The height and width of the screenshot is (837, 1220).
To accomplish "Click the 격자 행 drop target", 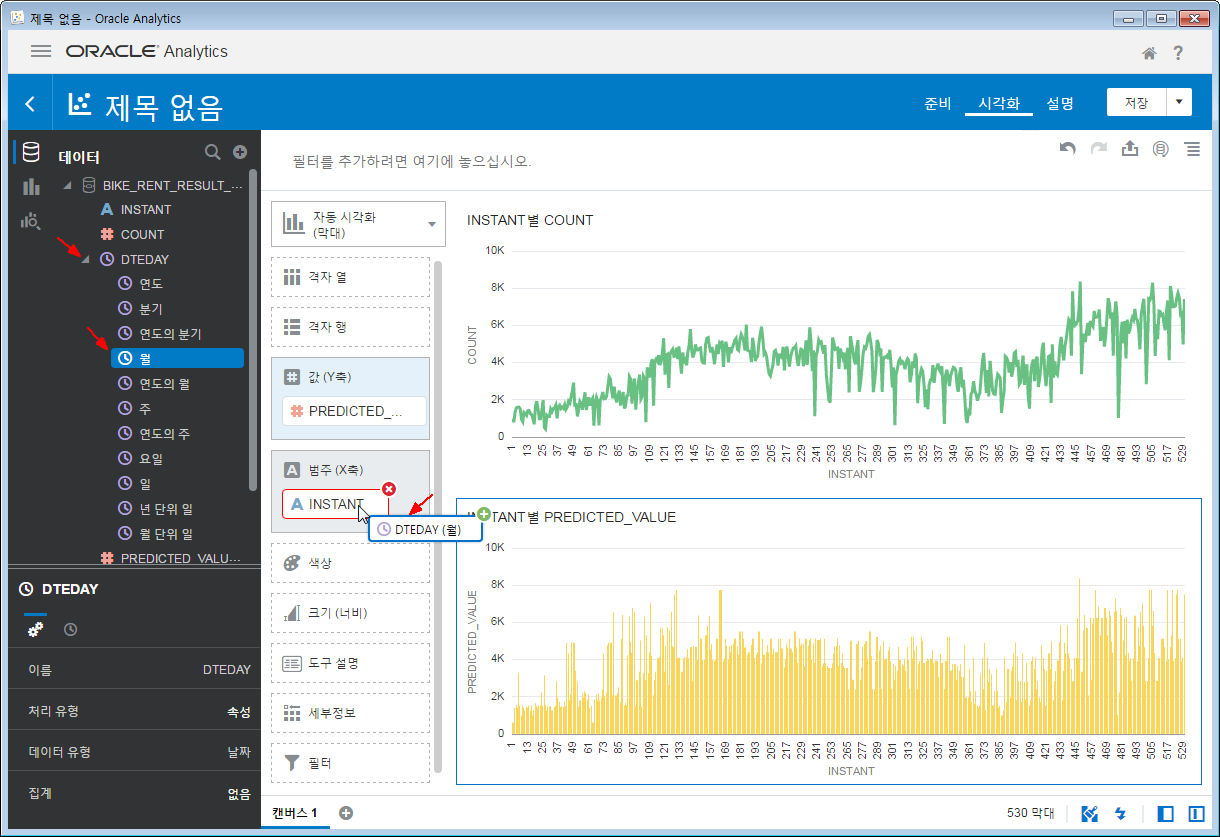I will point(350,327).
